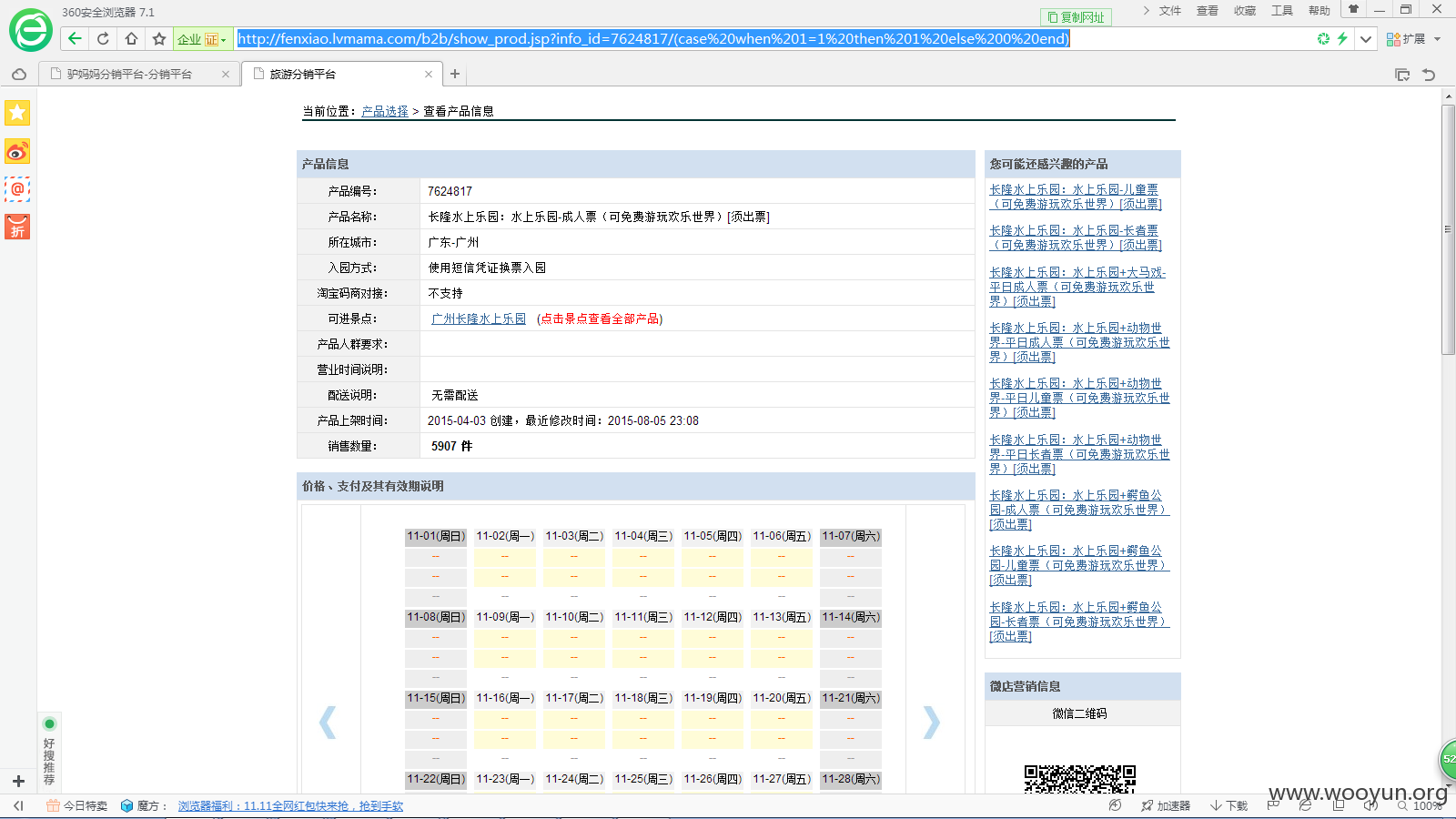Open the 查看 menu

(1208, 11)
